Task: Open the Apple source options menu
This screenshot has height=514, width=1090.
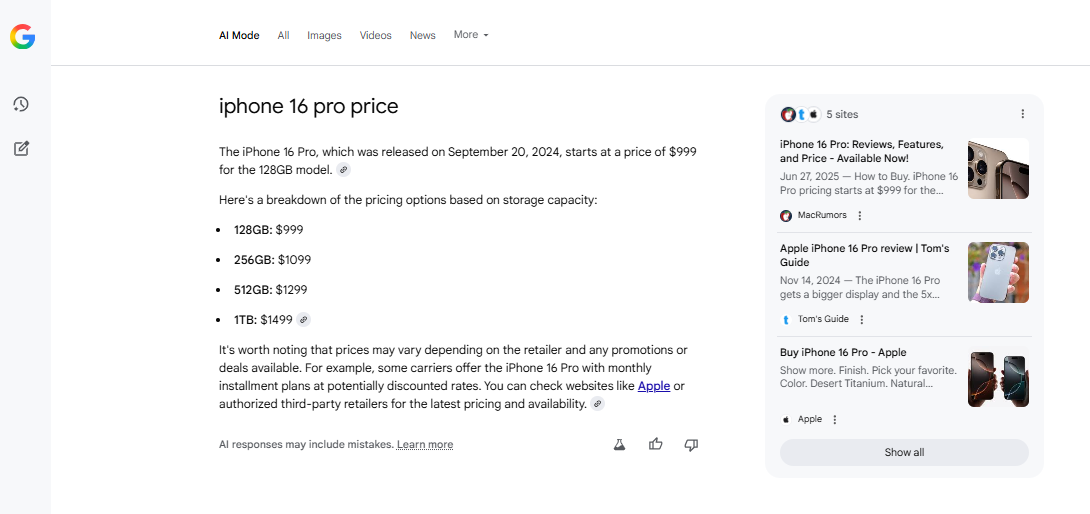Action: [835, 419]
